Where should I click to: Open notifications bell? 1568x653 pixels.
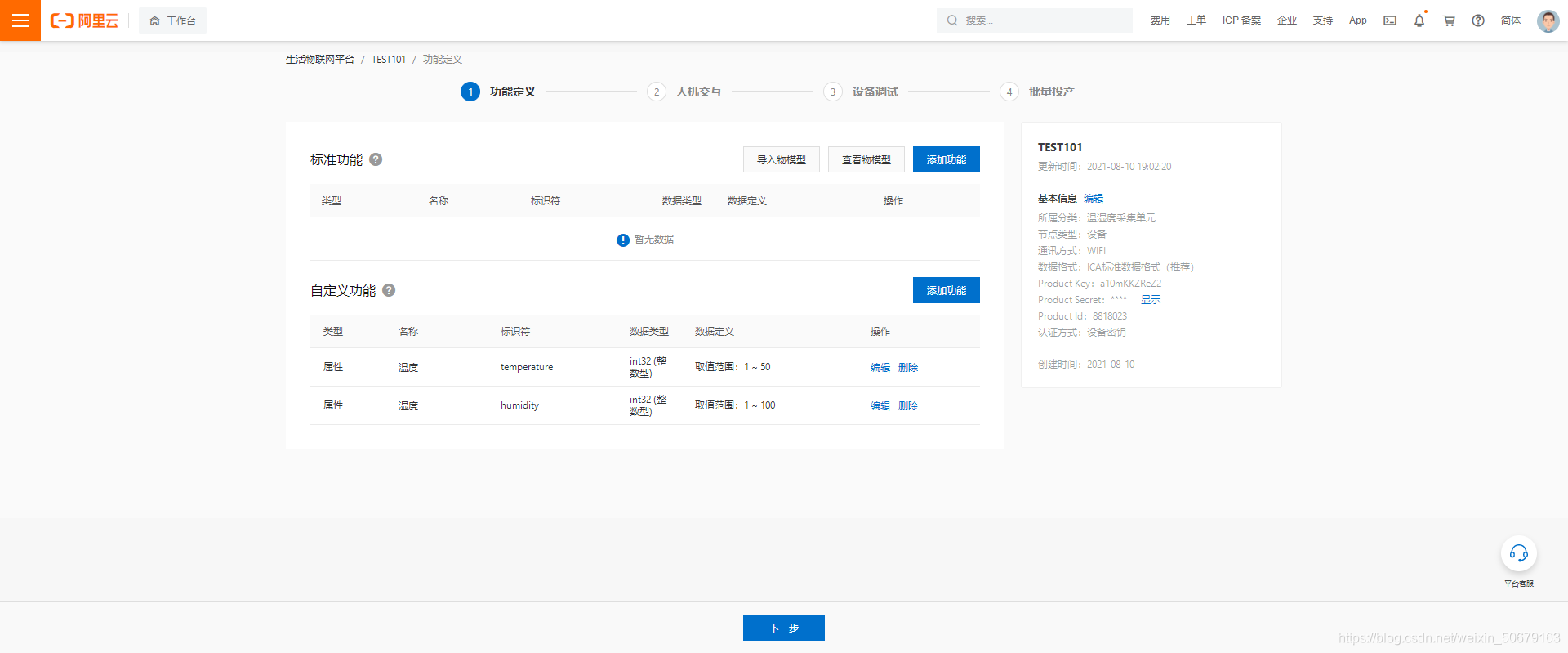tap(1419, 20)
